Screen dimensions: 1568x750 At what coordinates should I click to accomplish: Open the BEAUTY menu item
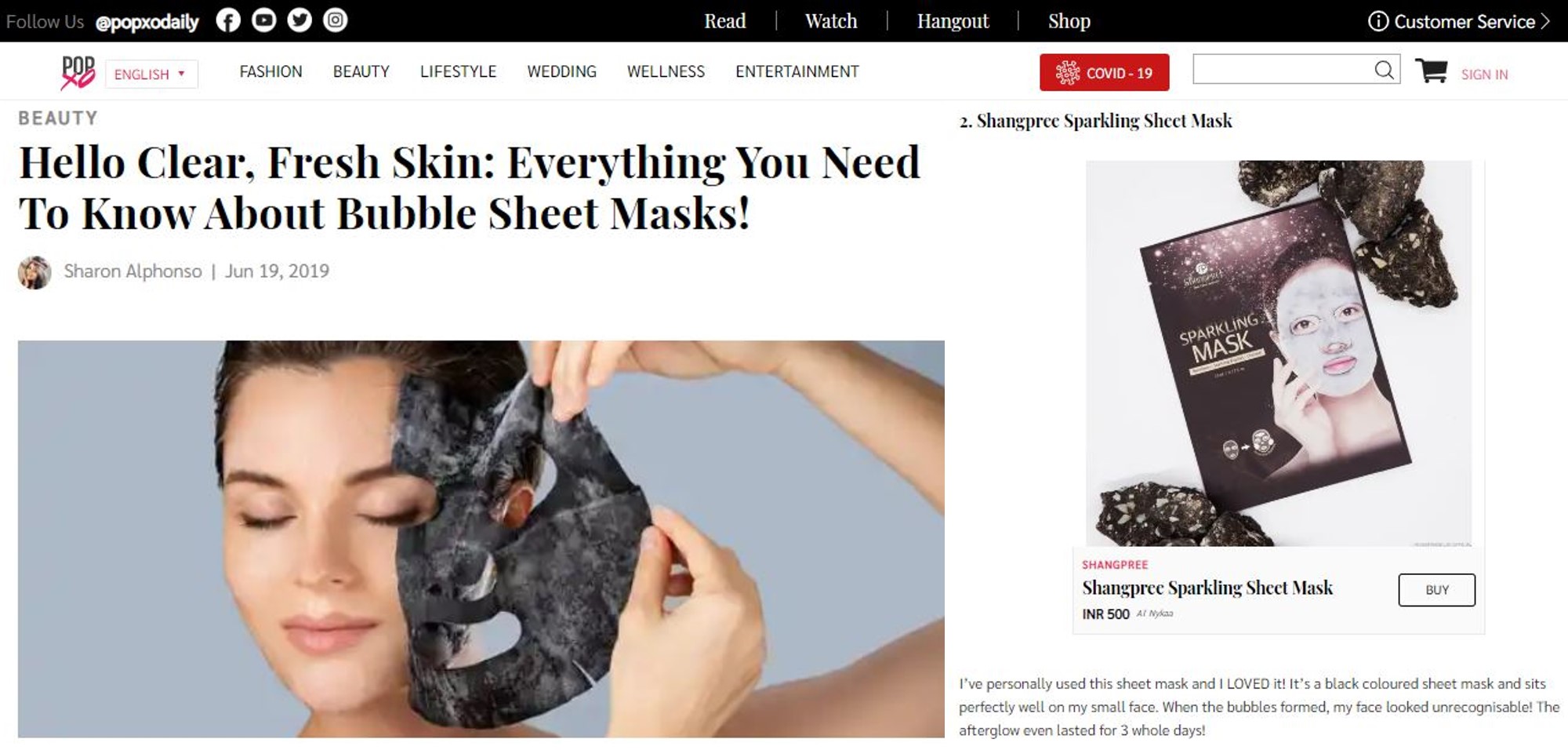pos(361,71)
